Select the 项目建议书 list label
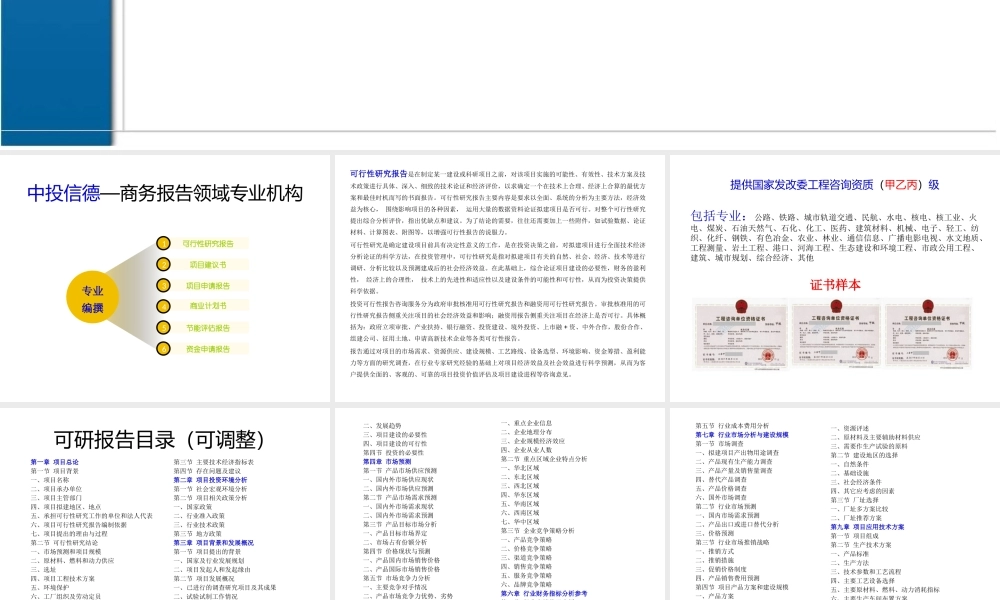The height and width of the screenshot is (600, 1000). [208, 265]
